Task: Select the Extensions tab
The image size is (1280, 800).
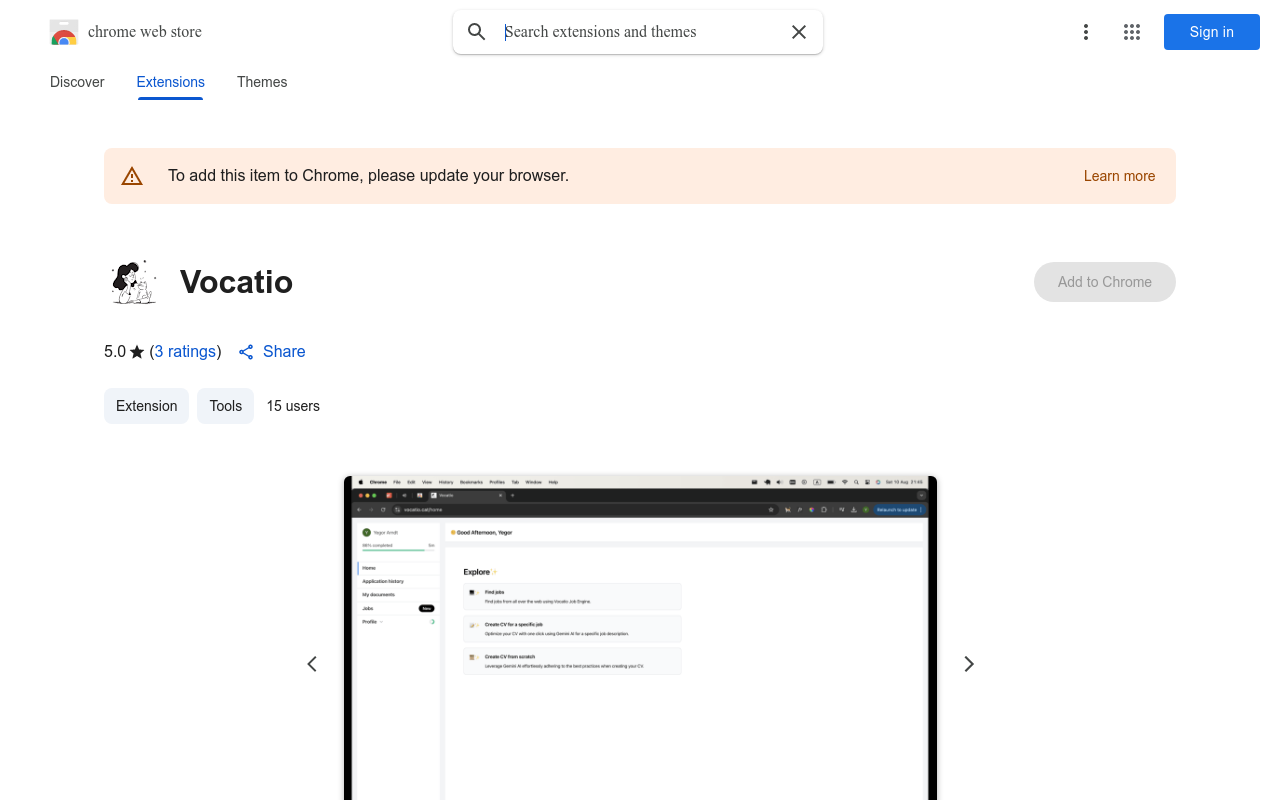Action: tap(171, 82)
